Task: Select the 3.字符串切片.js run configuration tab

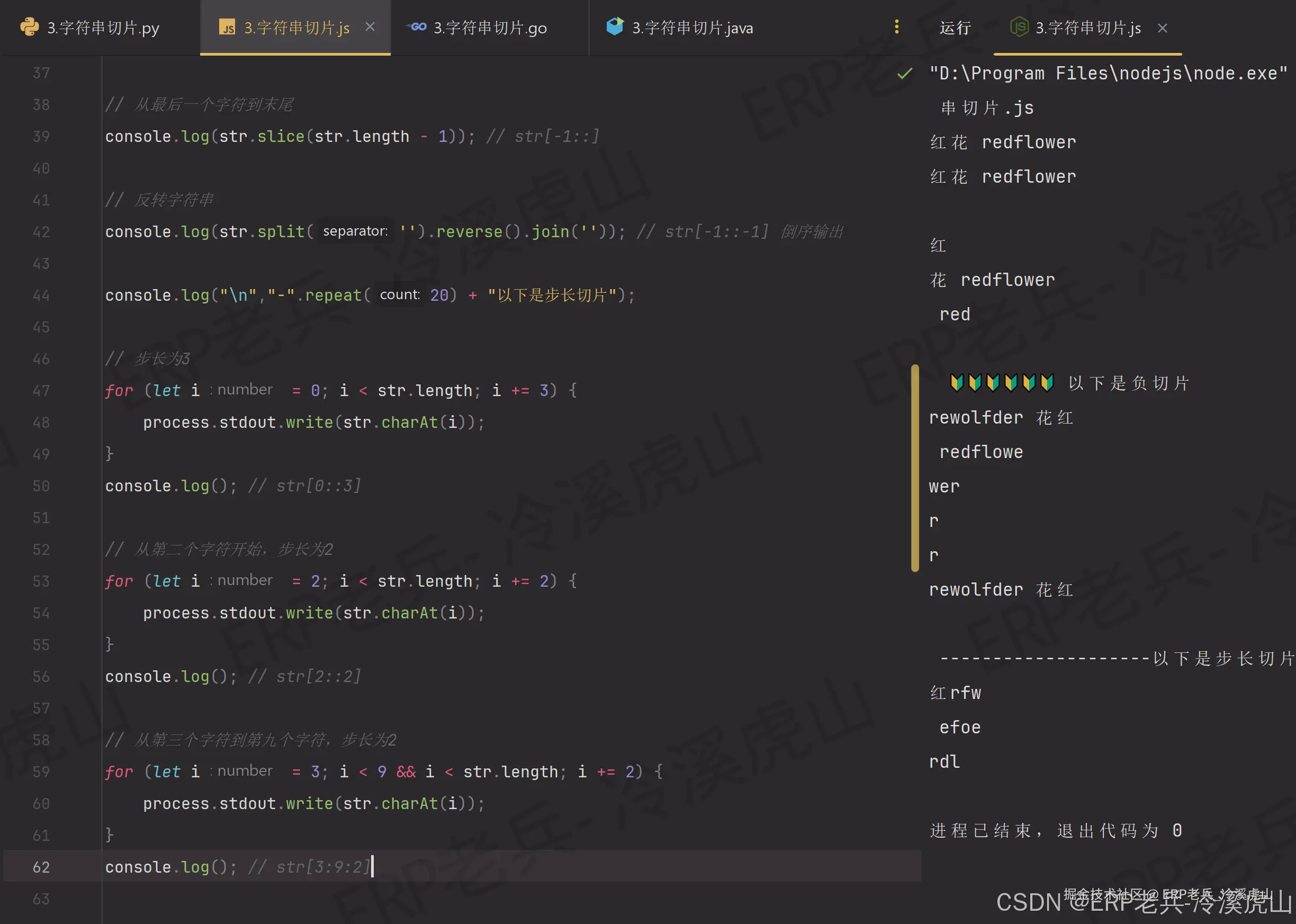Action: click(1088, 28)
